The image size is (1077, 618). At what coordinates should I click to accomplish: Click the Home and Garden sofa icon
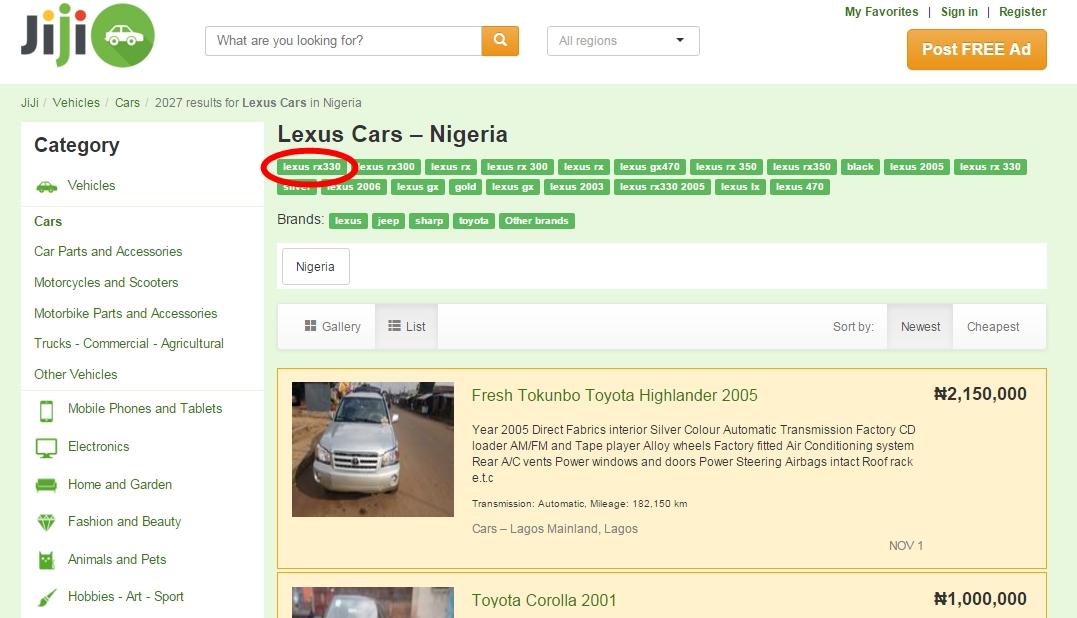[x=46, y=485]
